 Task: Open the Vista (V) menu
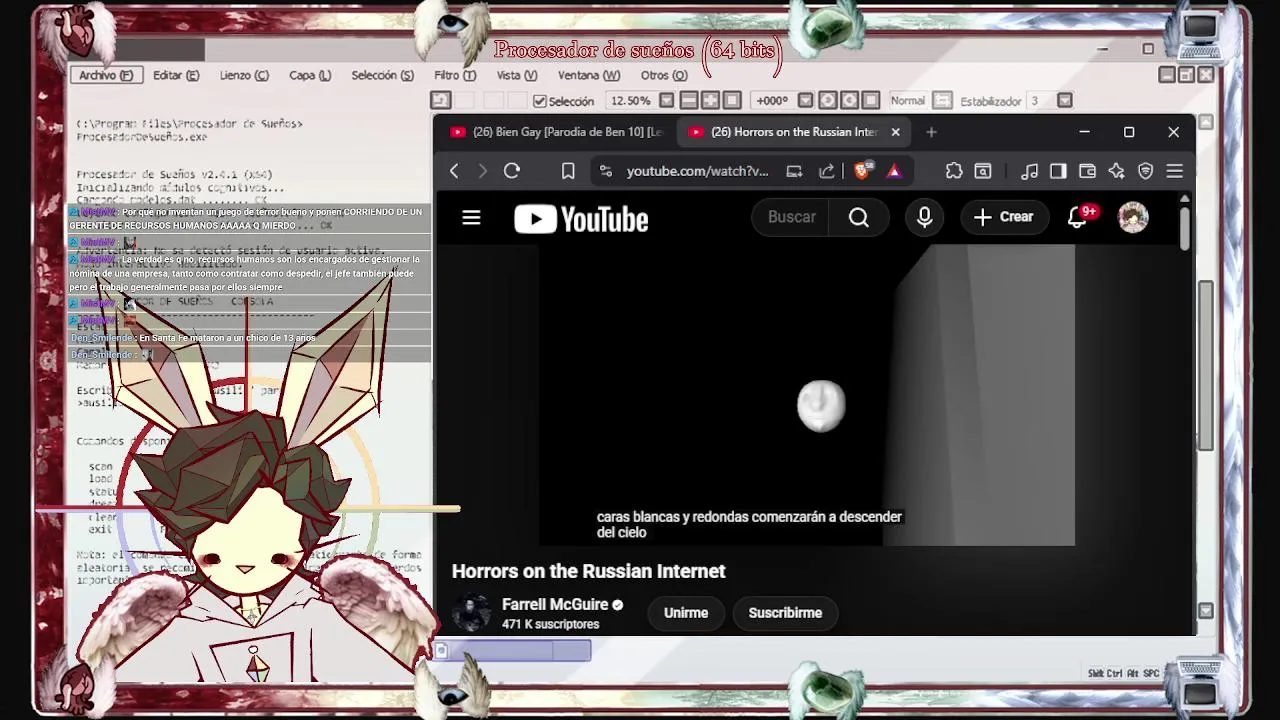click(517, 75)
